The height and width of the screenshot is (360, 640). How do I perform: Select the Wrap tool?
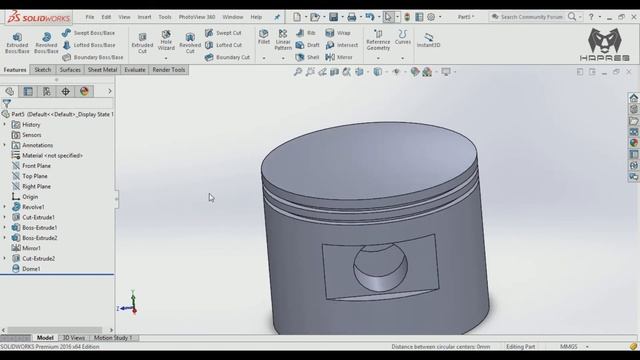click(x=338, y=33)
